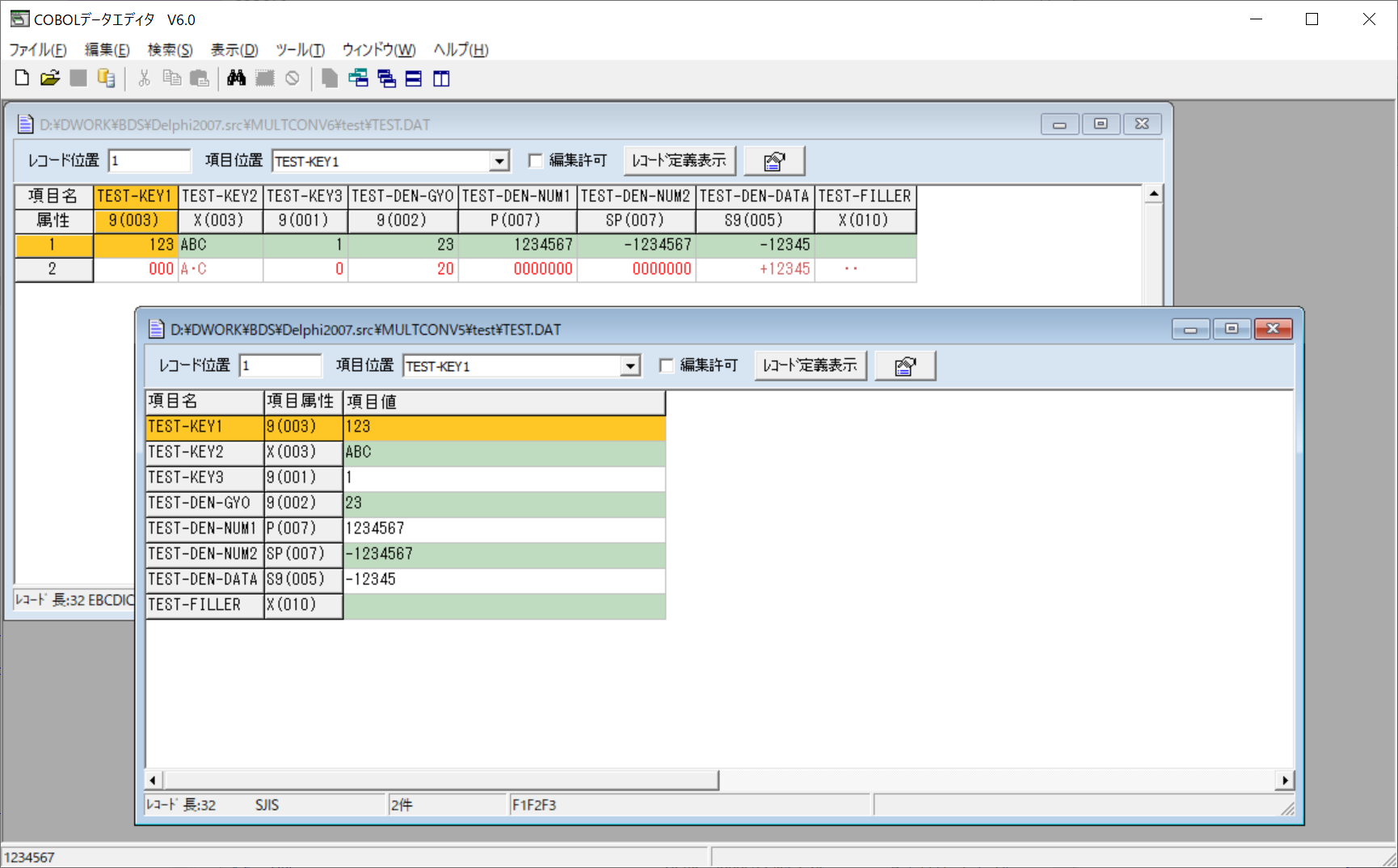This screenshot has width=1398, height=868.
Task: Click the circle-slash cancel toolbar icon
Action: coord(293,78)
